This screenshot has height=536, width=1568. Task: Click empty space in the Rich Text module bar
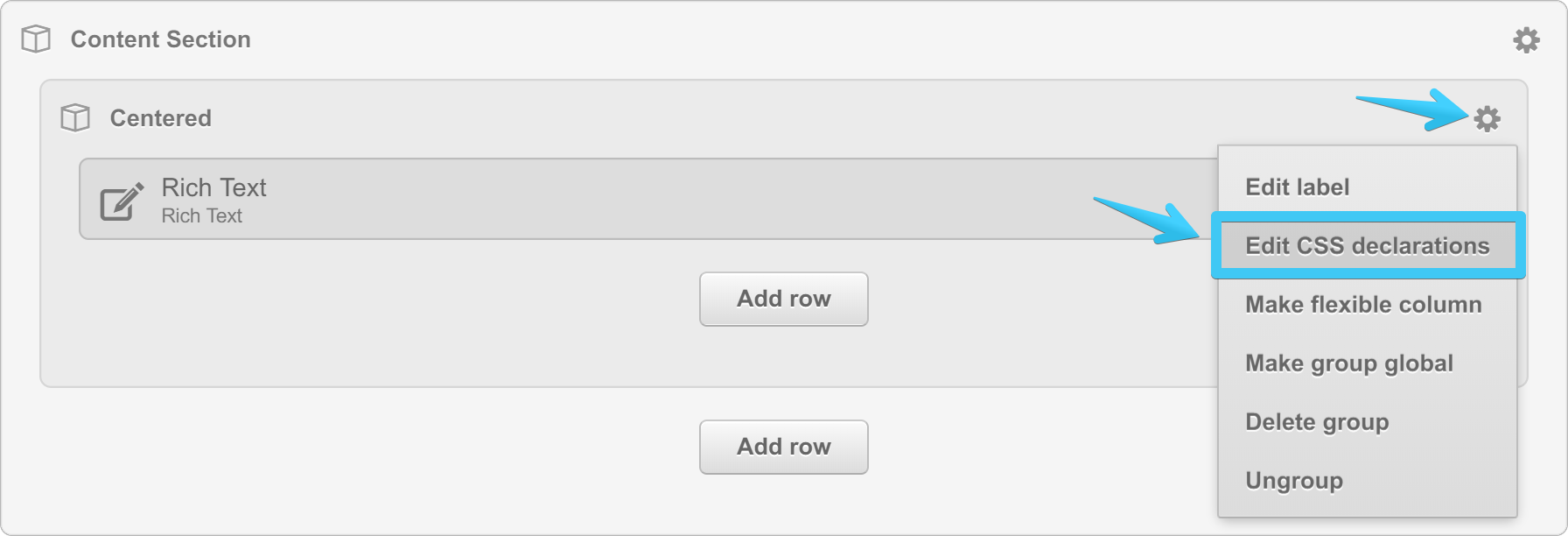click(700, 199)
